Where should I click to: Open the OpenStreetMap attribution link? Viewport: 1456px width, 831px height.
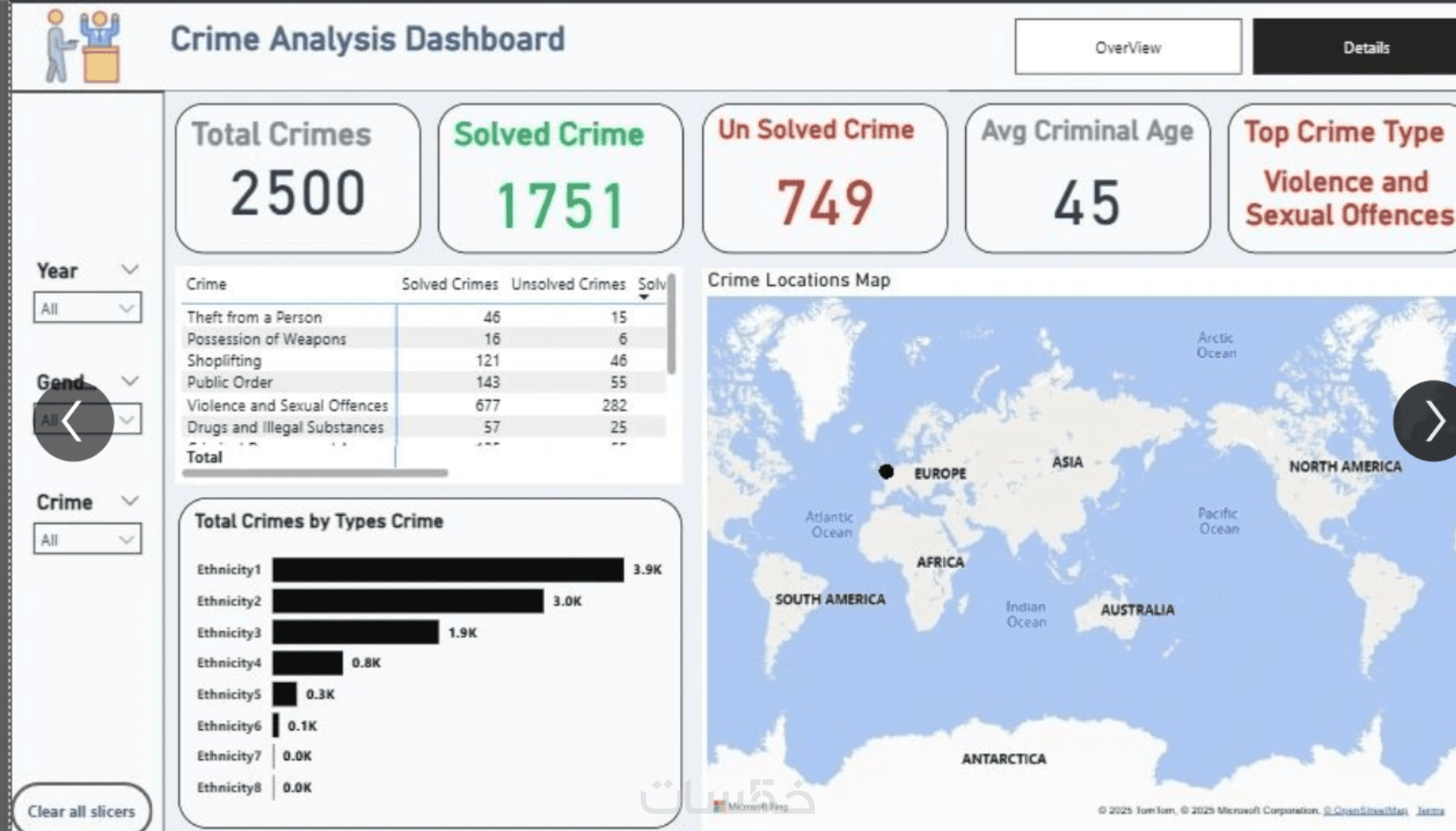point(1365,810)
